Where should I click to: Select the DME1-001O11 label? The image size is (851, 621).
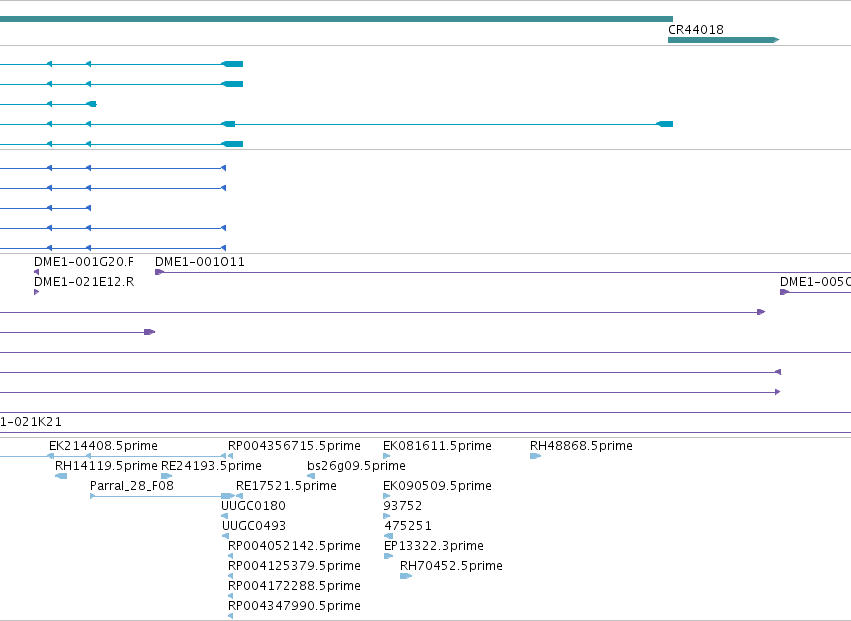[200, 262]
